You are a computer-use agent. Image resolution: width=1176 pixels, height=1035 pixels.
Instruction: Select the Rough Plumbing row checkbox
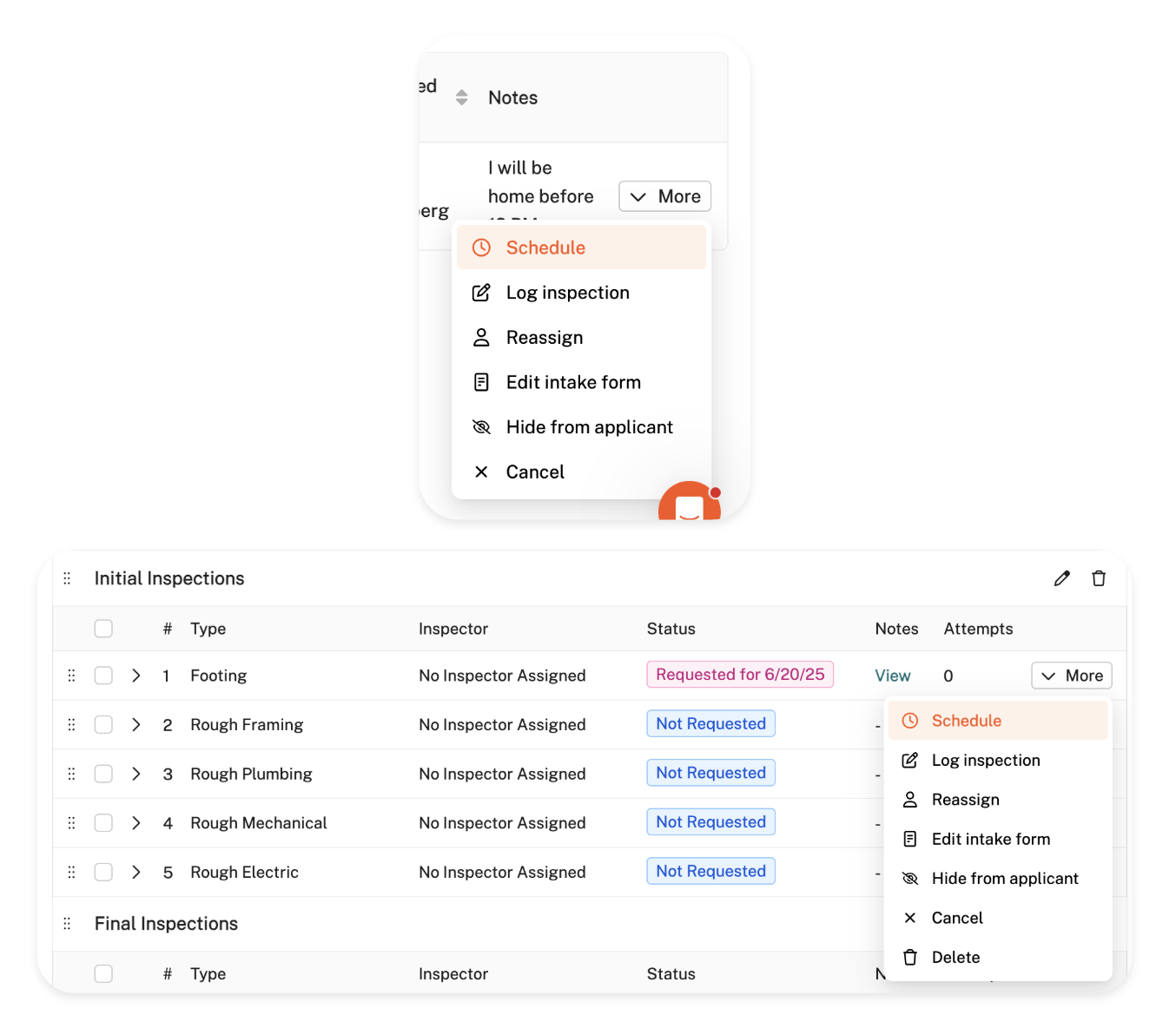coord(103,774)
